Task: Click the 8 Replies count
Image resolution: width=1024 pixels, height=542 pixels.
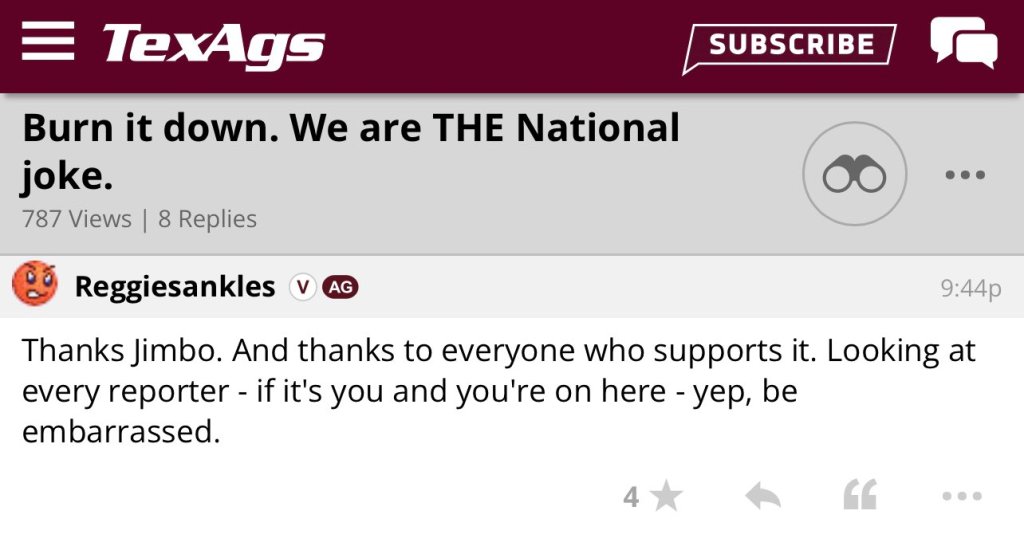Action: [207, 219]
